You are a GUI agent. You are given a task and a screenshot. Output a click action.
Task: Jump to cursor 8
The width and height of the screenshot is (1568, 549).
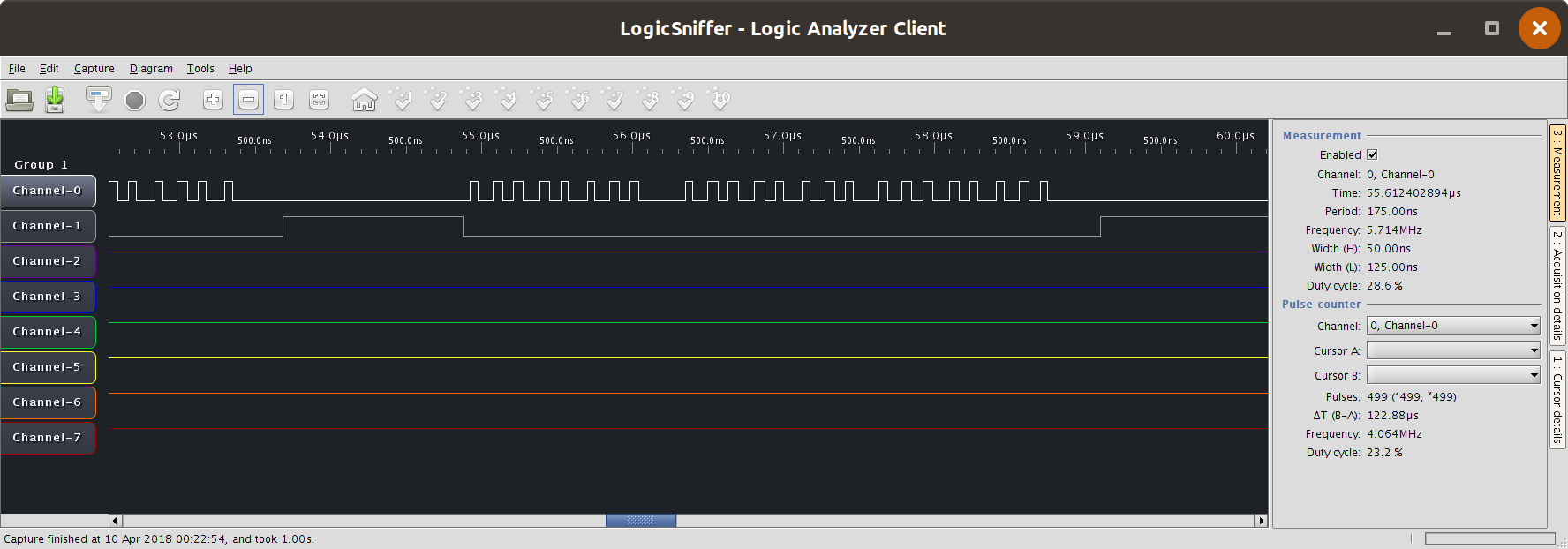tap(650, 100)
